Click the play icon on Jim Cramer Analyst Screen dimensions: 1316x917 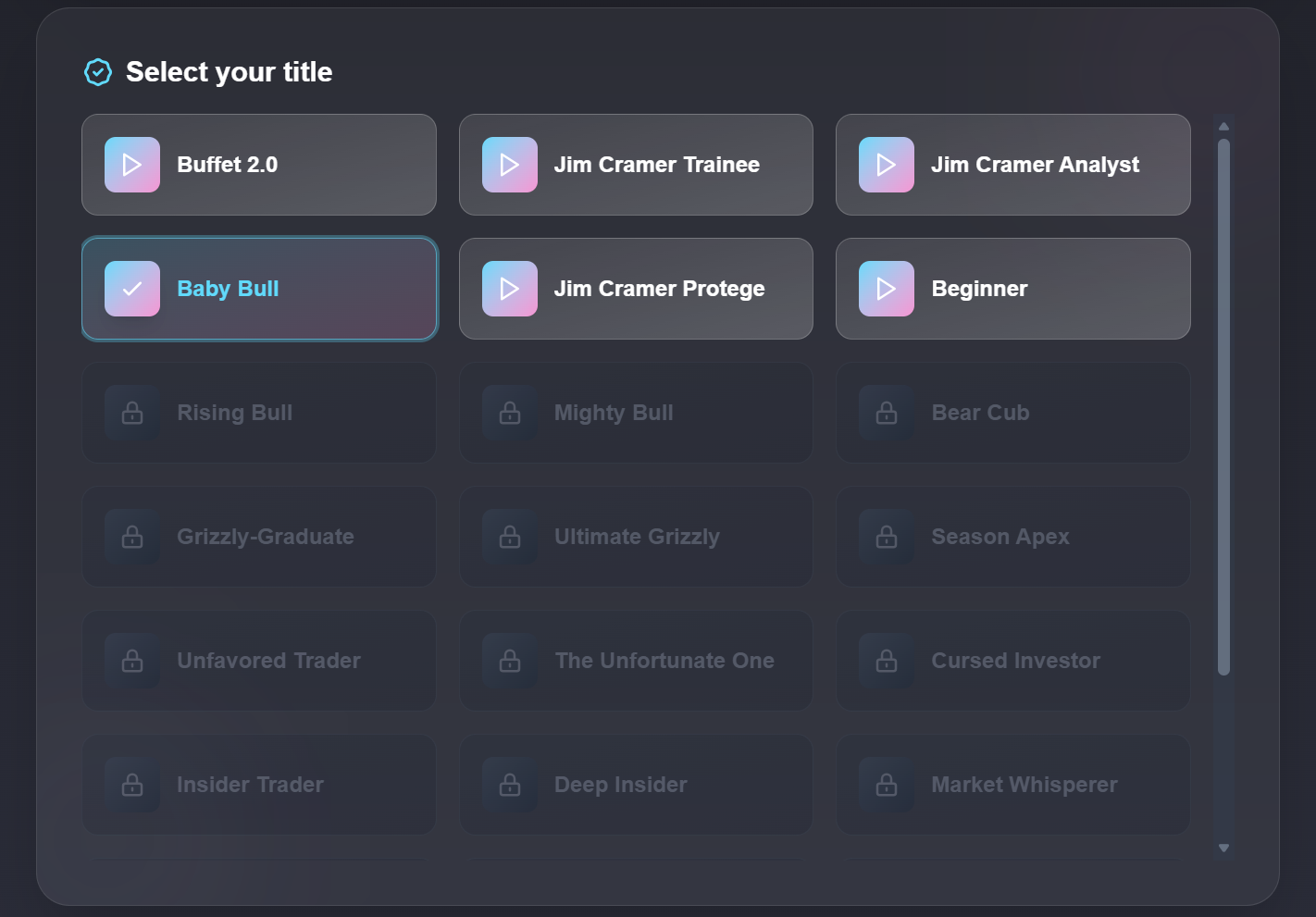(x=886, y=165)
